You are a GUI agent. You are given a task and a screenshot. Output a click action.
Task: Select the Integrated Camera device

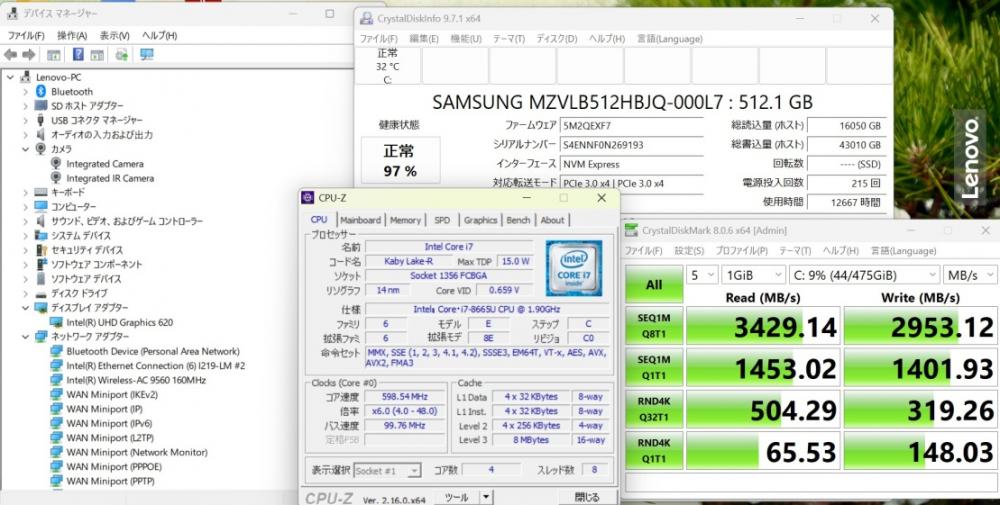point(104,164)
